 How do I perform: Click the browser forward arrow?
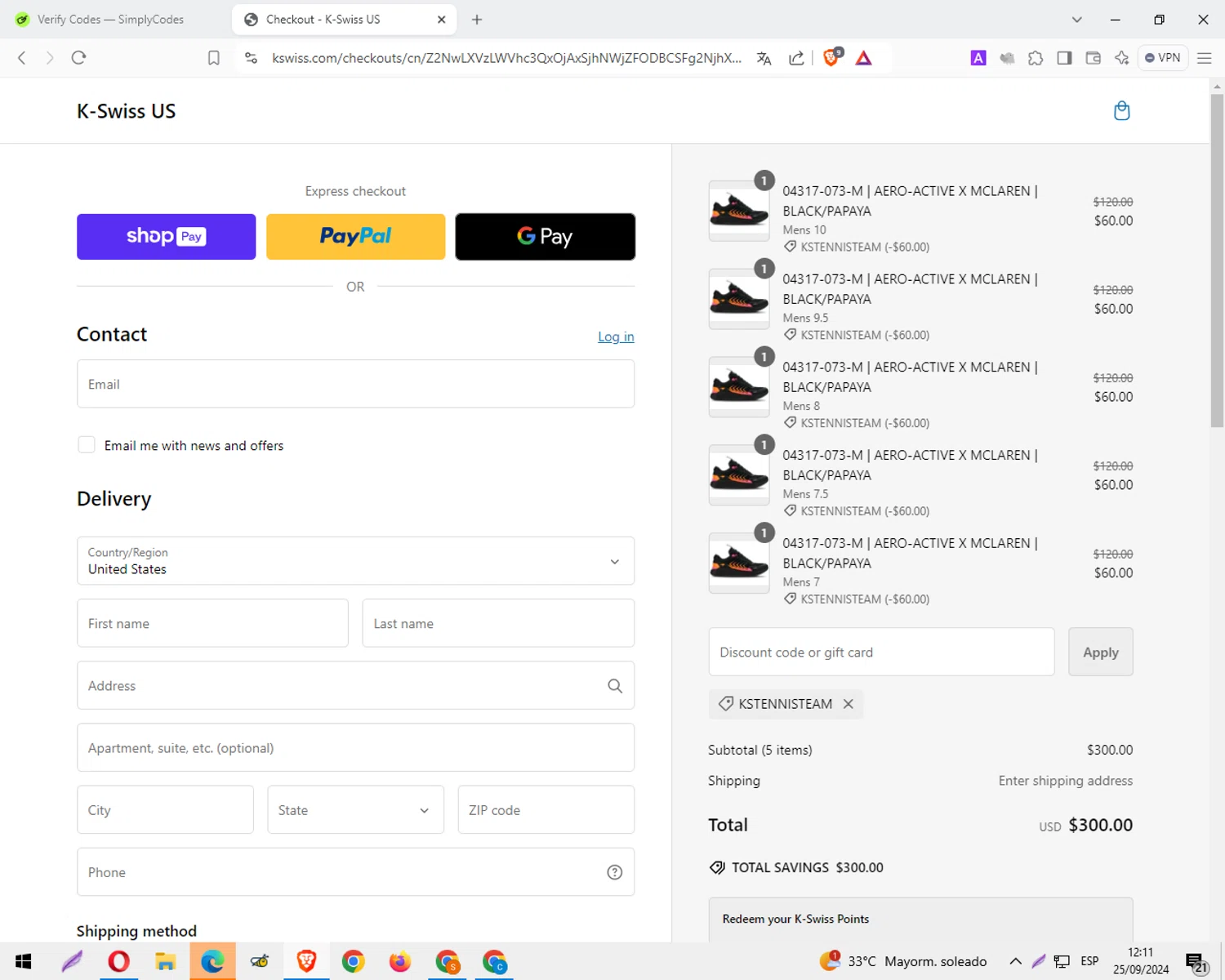click(50, 58)
